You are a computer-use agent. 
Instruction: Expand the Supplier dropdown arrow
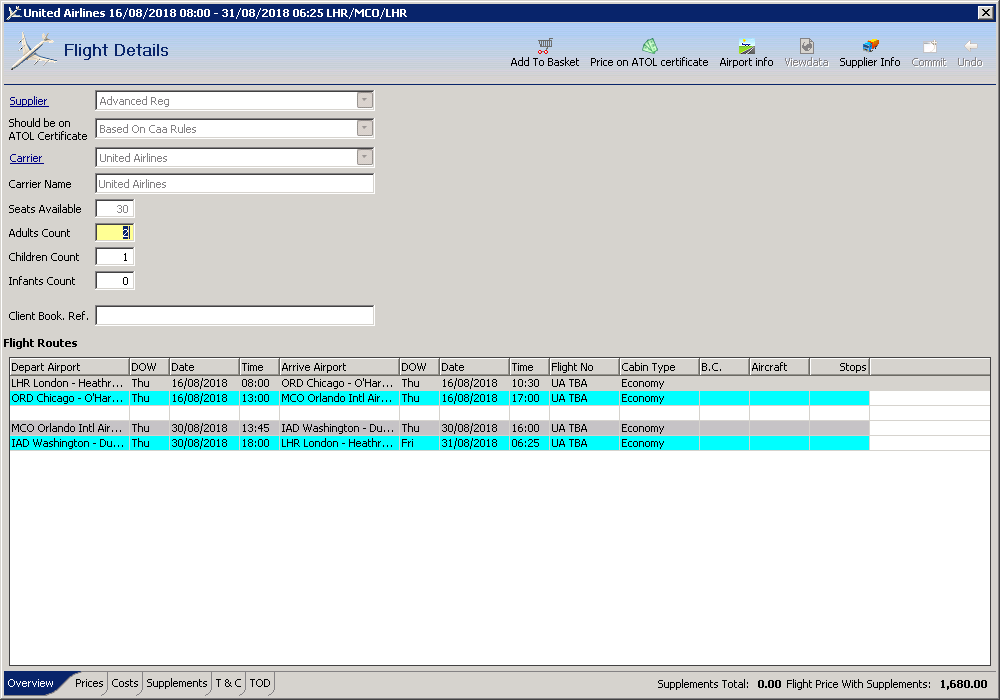(x=365, y=100)
